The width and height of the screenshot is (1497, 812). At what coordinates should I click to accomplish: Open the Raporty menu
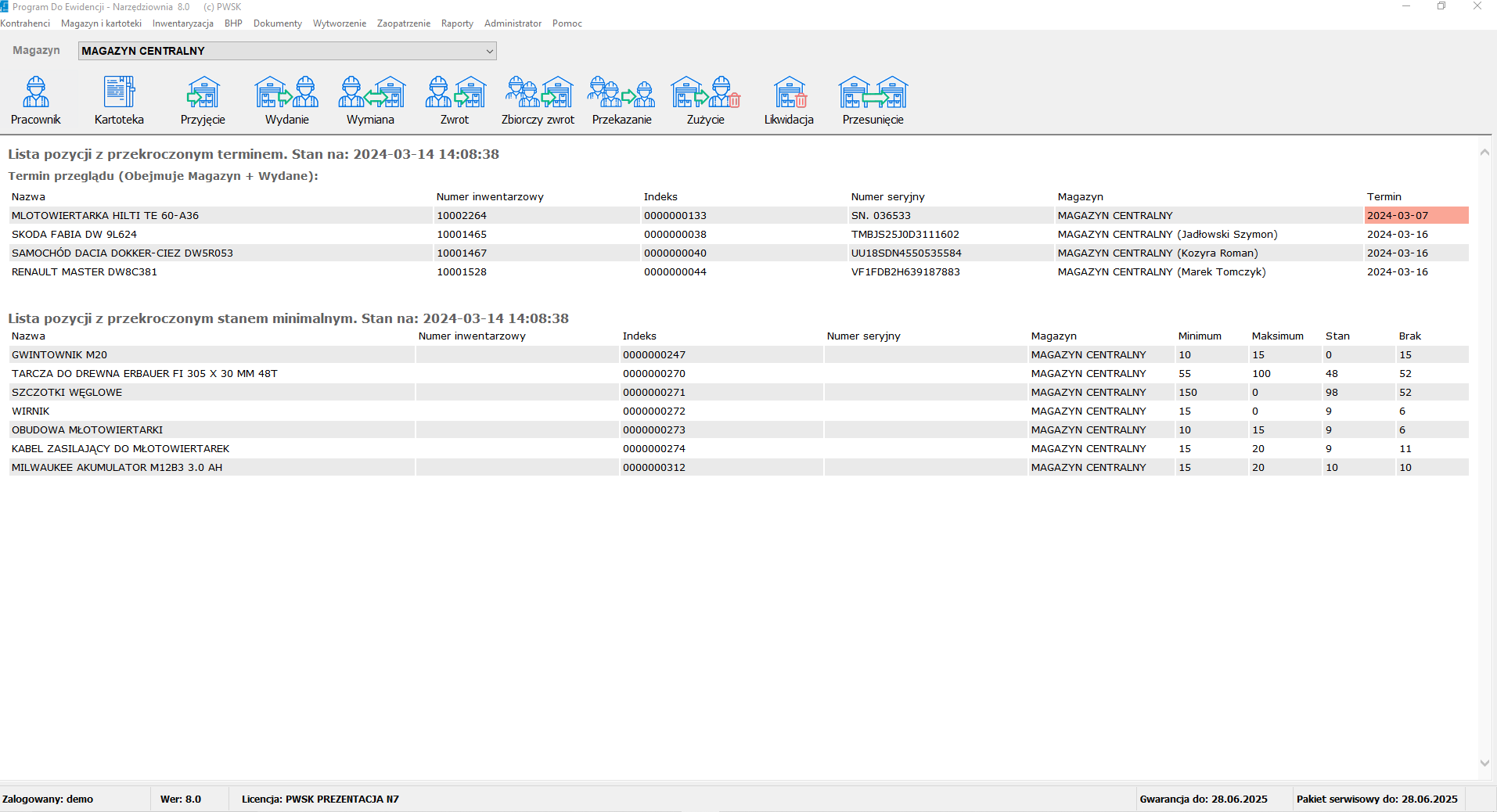457,23
